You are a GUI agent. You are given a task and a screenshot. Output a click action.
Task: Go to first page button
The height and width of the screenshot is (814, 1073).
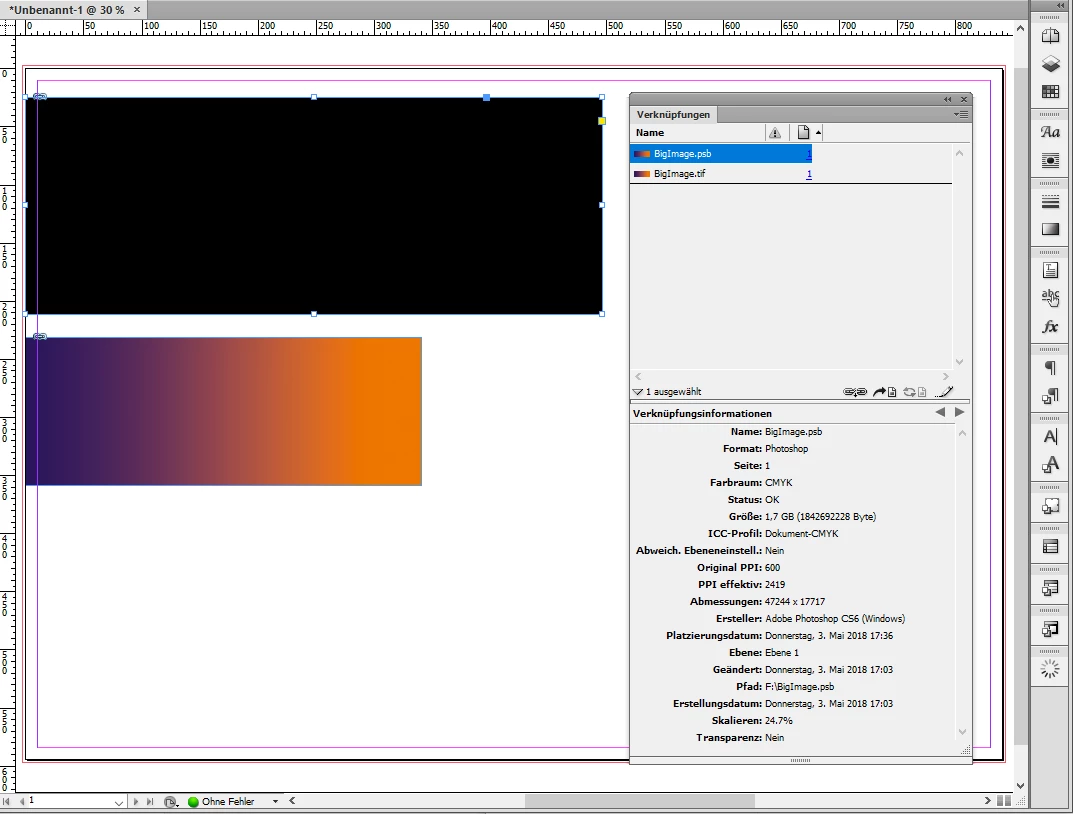[x=7, y=801]
